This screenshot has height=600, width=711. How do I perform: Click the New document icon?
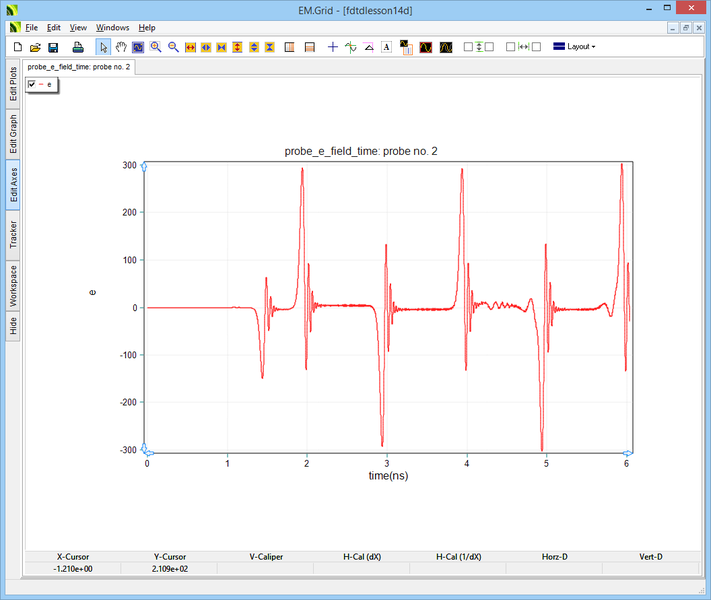[x=18, y=47]
